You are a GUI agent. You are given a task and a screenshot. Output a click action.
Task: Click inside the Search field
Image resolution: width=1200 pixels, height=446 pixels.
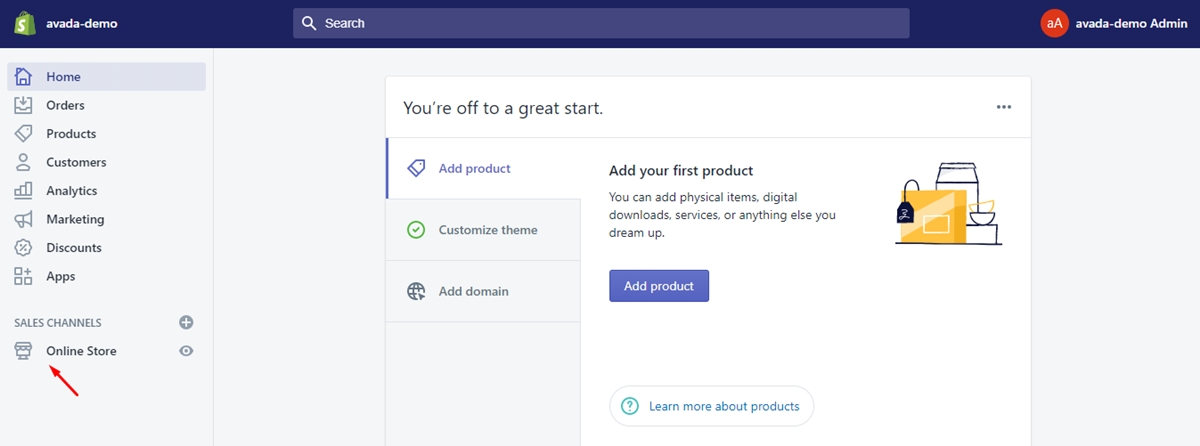click(x=601, y=23)
